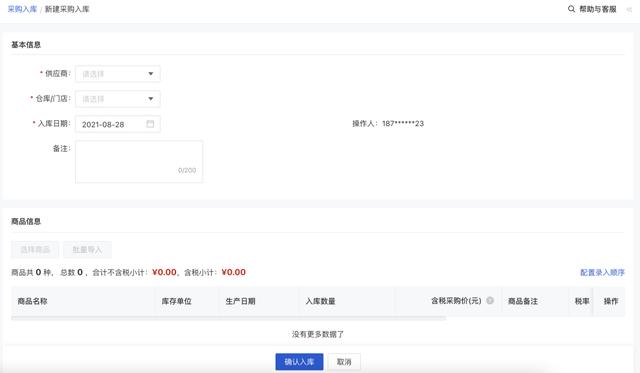The width and height of the screenshot is (640, 373).
Task: Go back via 采购入库 breadcrumb link
Action: [x=22, y=9]
